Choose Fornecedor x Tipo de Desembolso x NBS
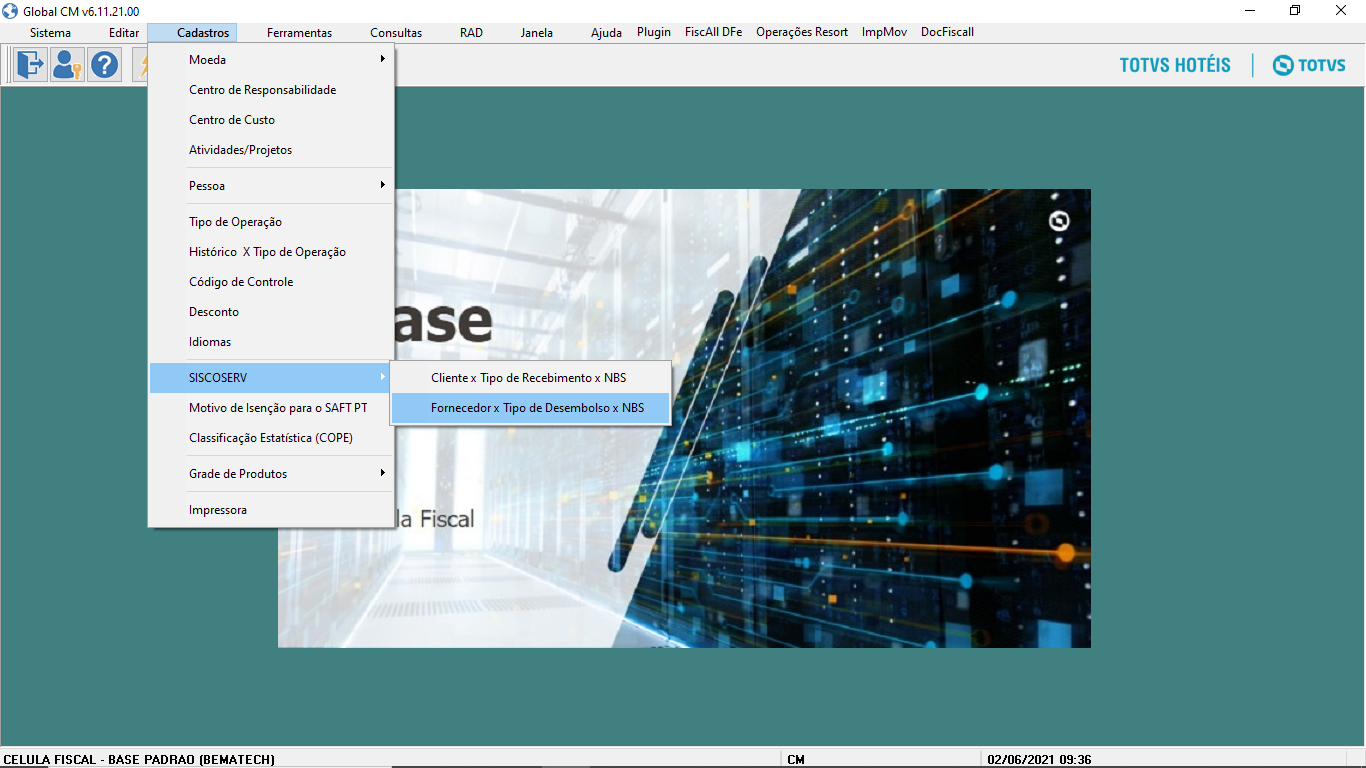Viewport: 1366px width, 768px height. [530, 408]
